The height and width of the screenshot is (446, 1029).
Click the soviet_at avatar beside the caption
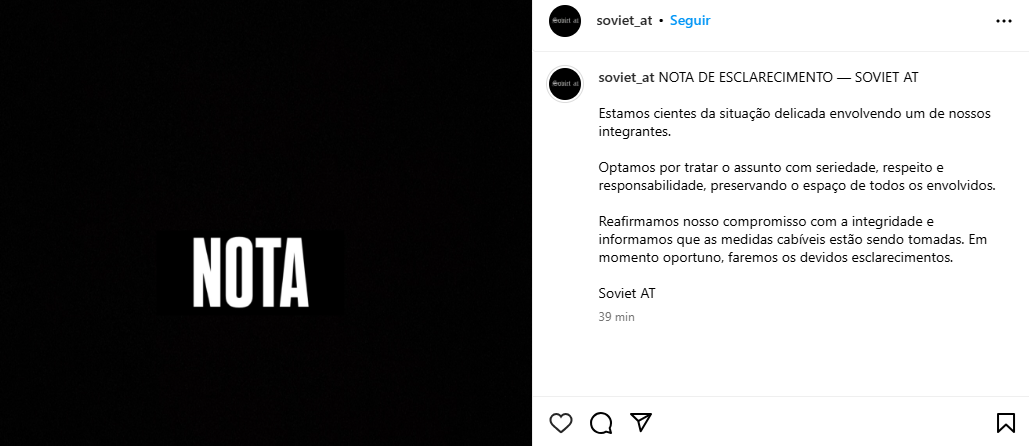[565, 84]
